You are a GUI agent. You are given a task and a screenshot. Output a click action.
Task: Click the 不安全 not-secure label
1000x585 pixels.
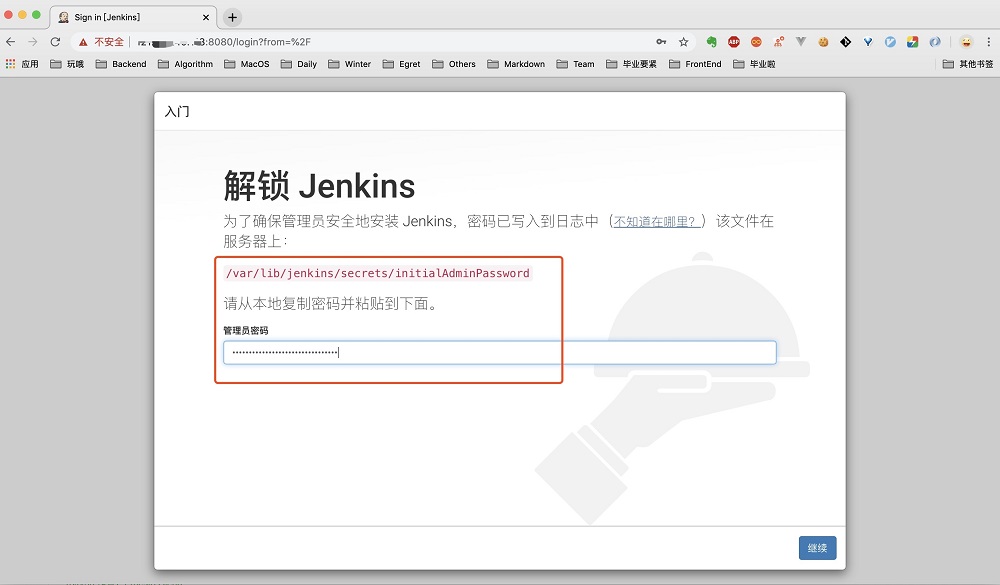point(109,42)
